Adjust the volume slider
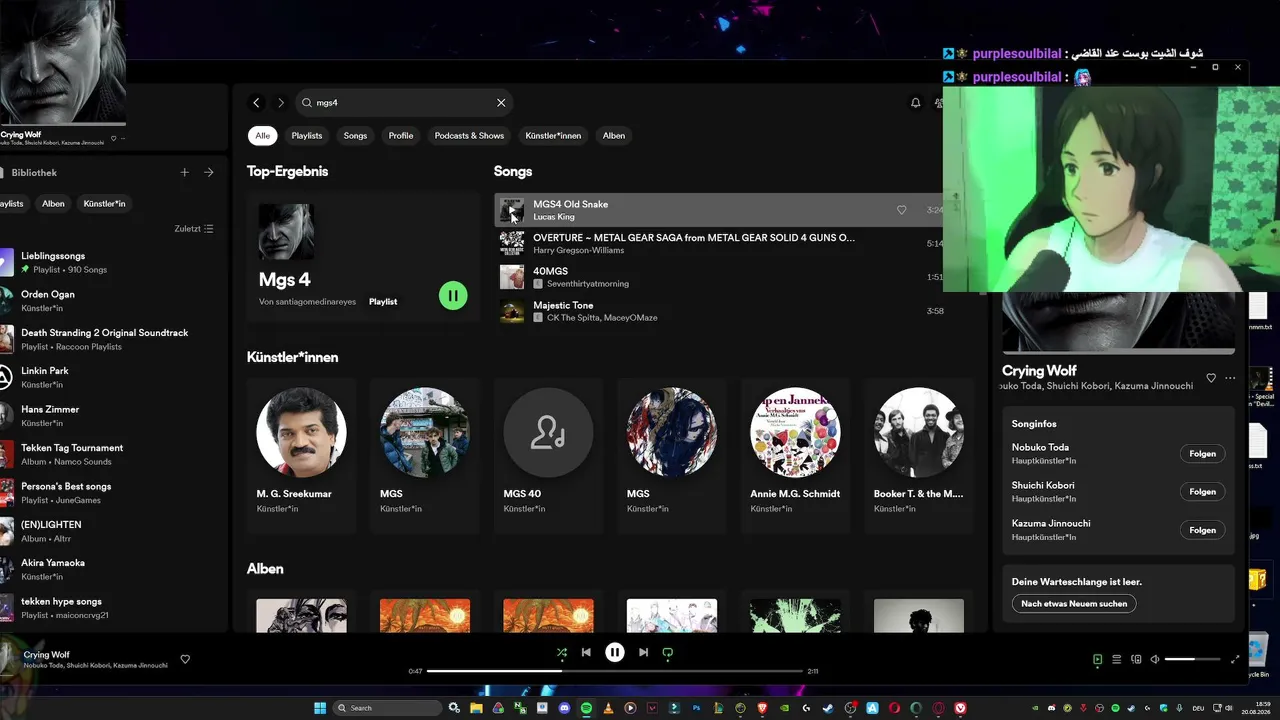 click(x=1193, y=660)
